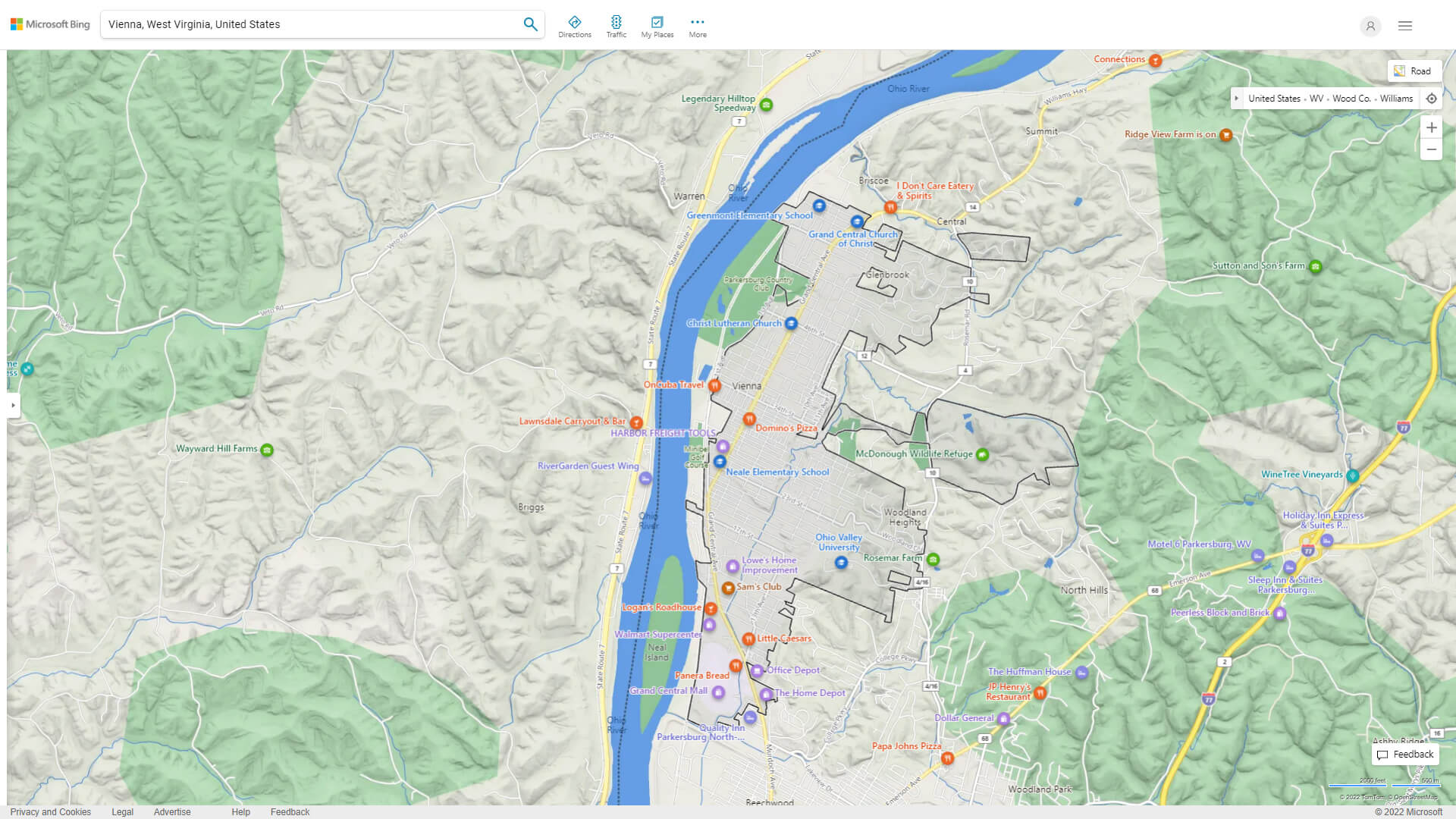Open the Privacy and Cookies link

tap(51, 811)
